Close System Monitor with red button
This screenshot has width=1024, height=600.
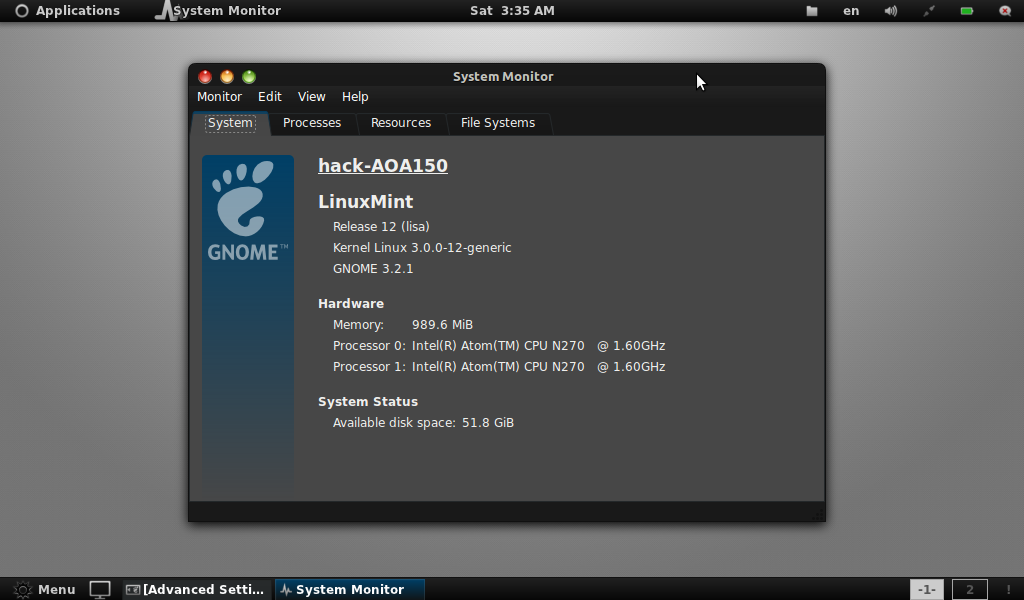tap(205, 77)
